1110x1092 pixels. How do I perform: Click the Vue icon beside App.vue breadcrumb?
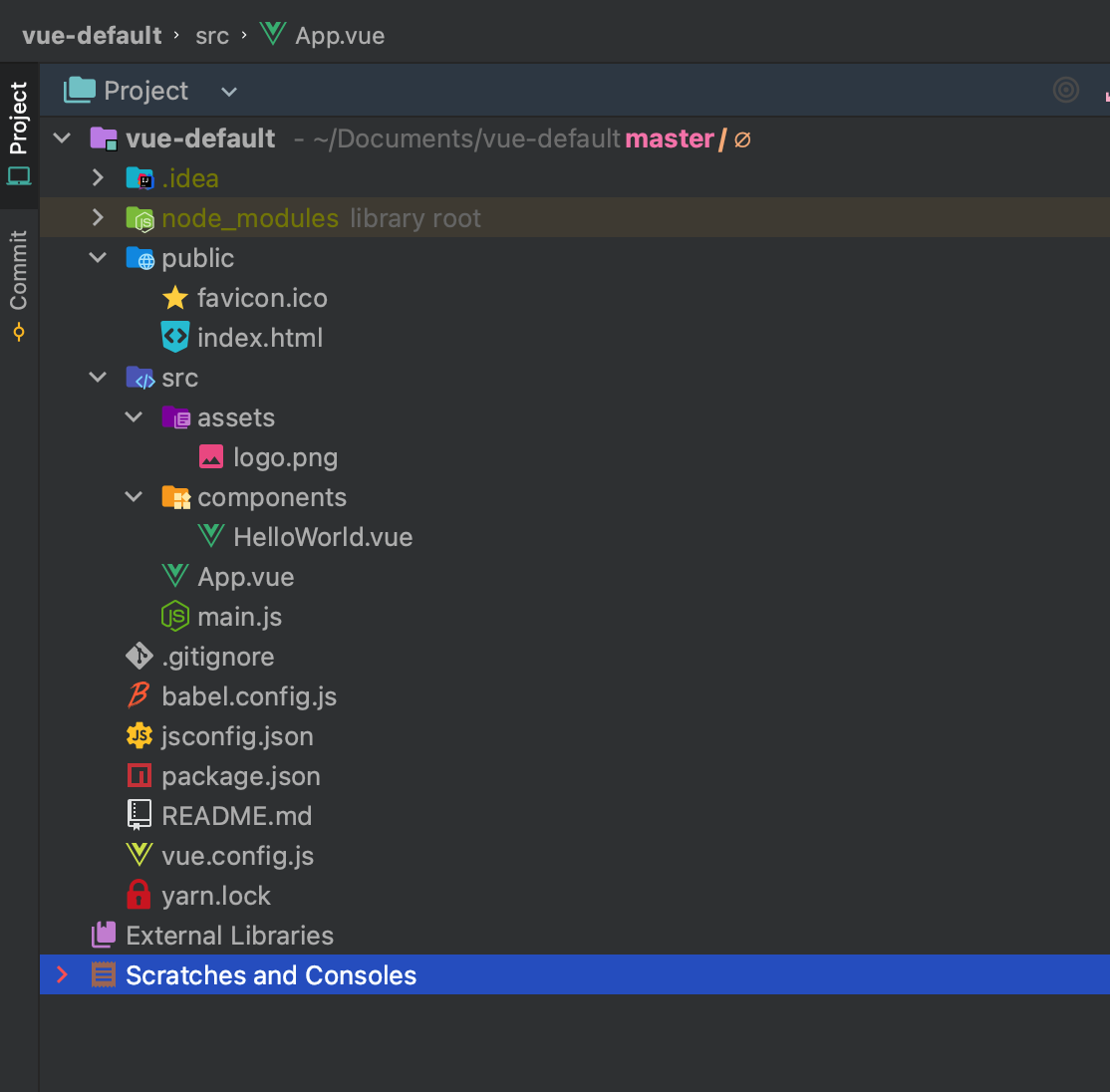(272, 34)
